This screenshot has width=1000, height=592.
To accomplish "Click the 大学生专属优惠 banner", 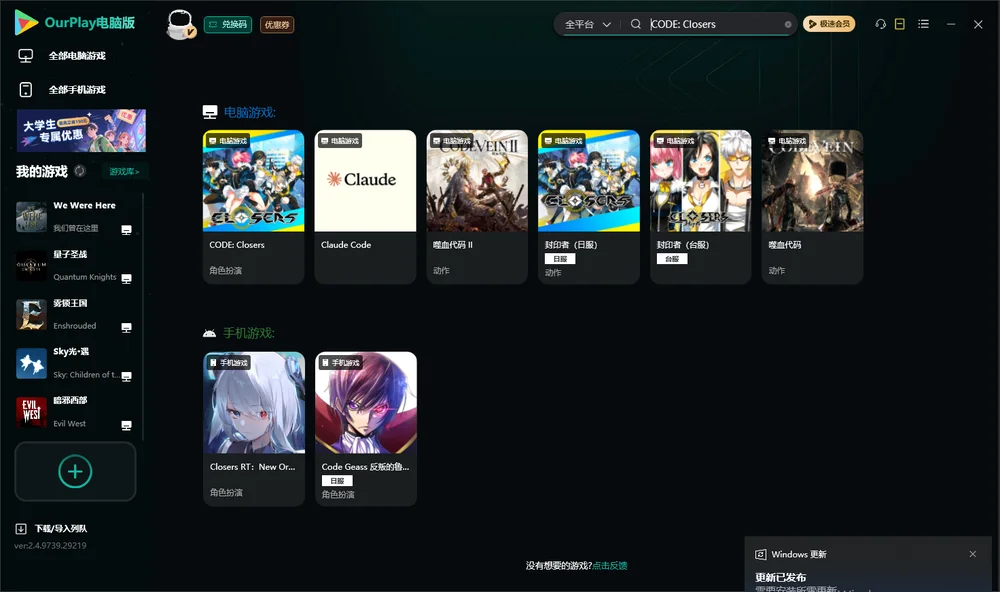I will [81, 131].
